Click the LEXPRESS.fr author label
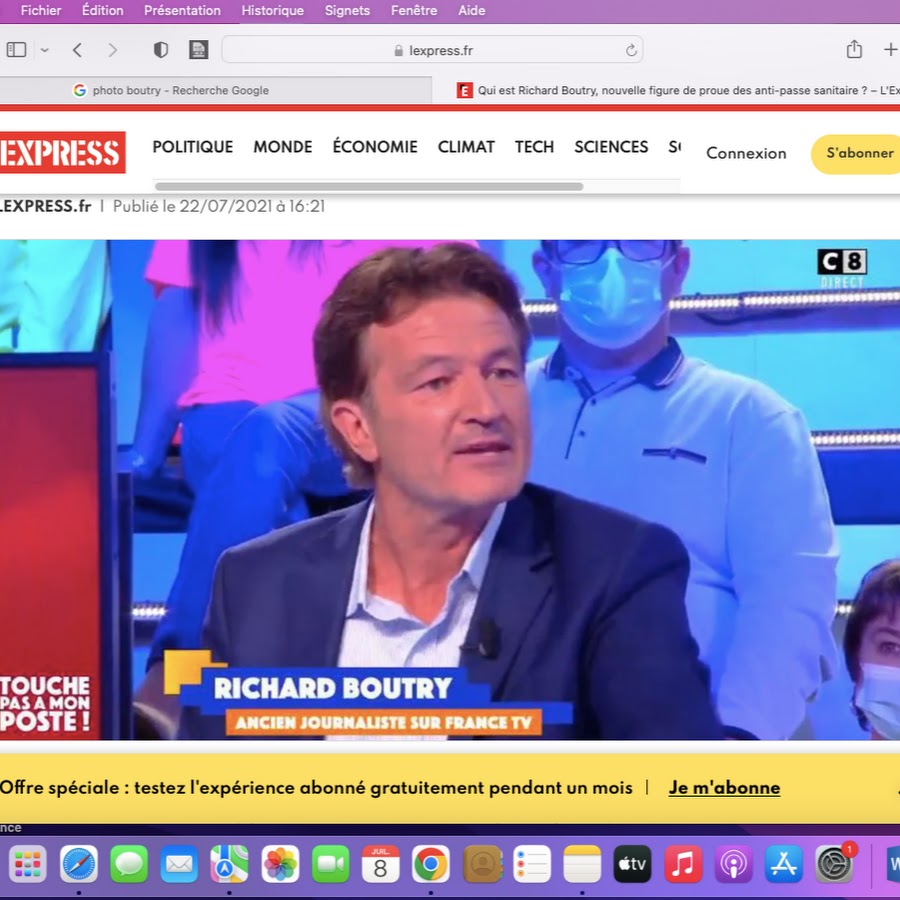Image resolution: width=900 pixels, height=900 pixels. click(45, 206)
